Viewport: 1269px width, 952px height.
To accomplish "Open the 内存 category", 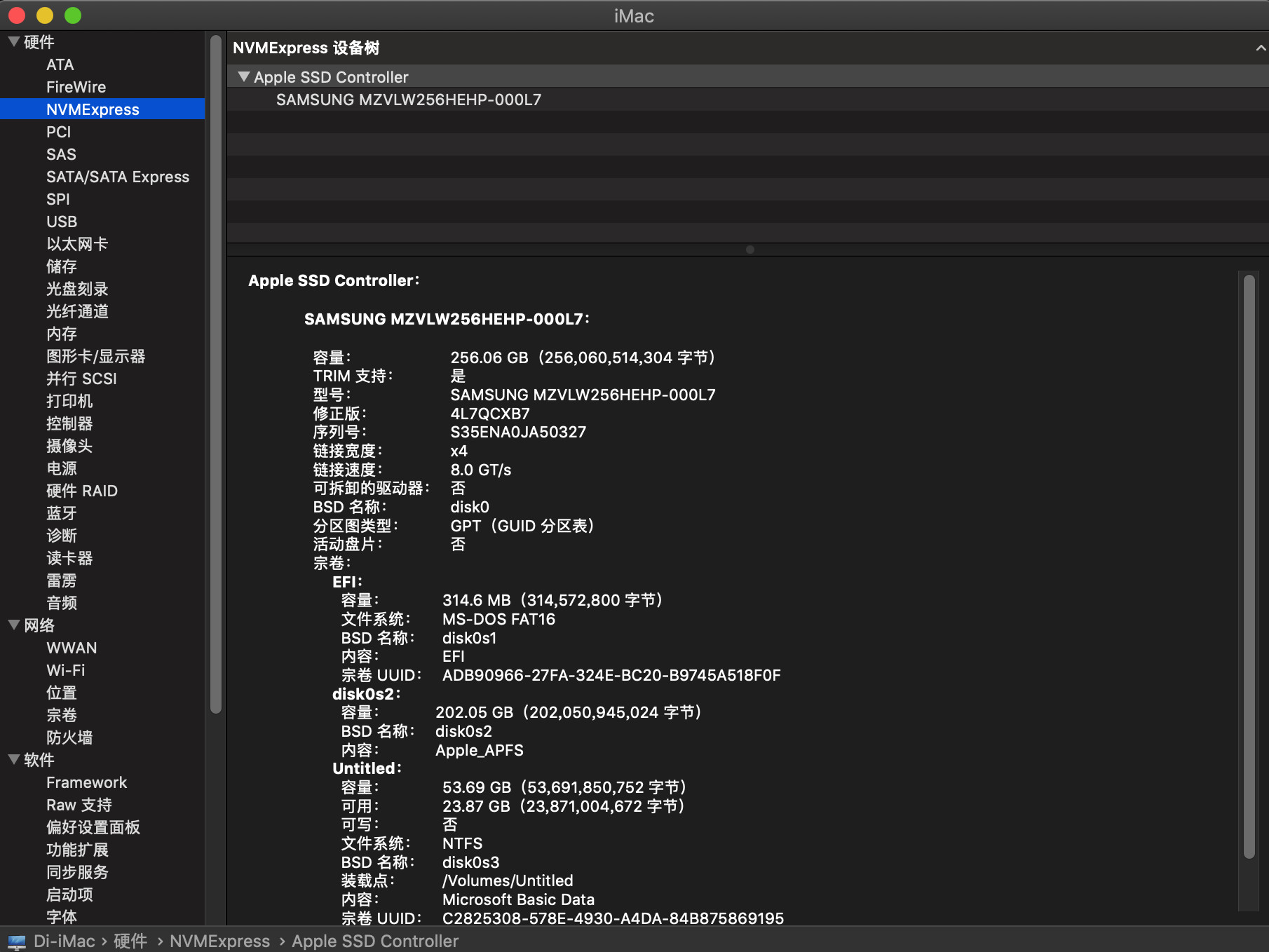I will tap(62, 334).
